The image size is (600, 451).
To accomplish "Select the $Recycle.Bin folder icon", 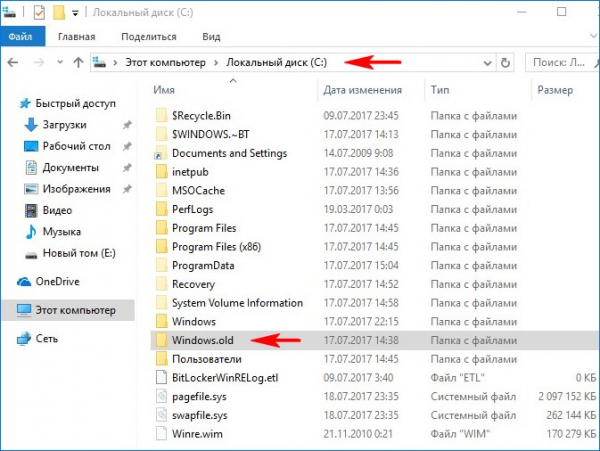I will (x=161, y=116).
